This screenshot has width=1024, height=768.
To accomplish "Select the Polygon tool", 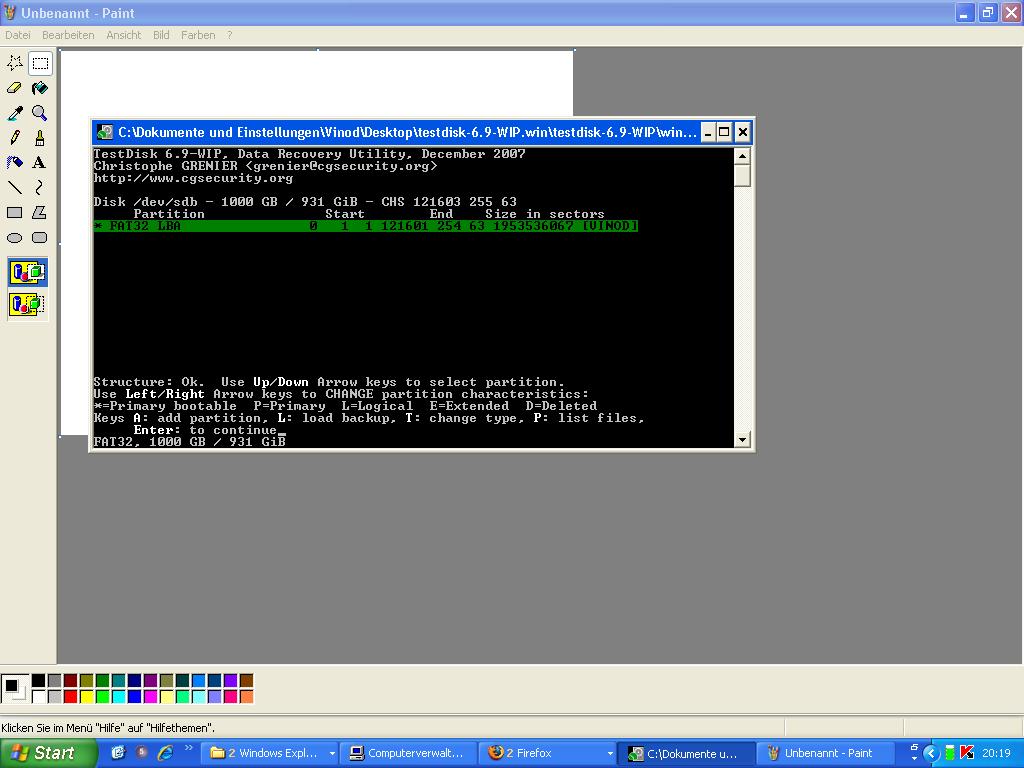I will pos(40,212).
